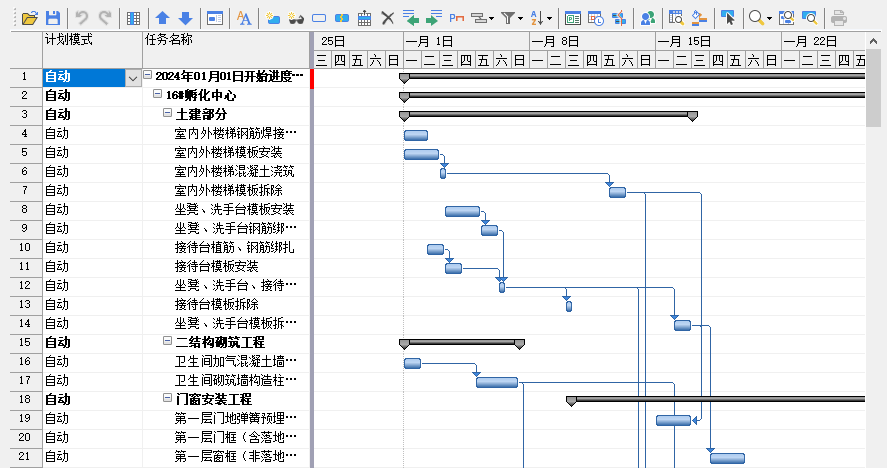The width and height of the screenshot is (887, 468).
Task: Collapse the 二结构砌筑工程 group
Action: tap(167, 341)
